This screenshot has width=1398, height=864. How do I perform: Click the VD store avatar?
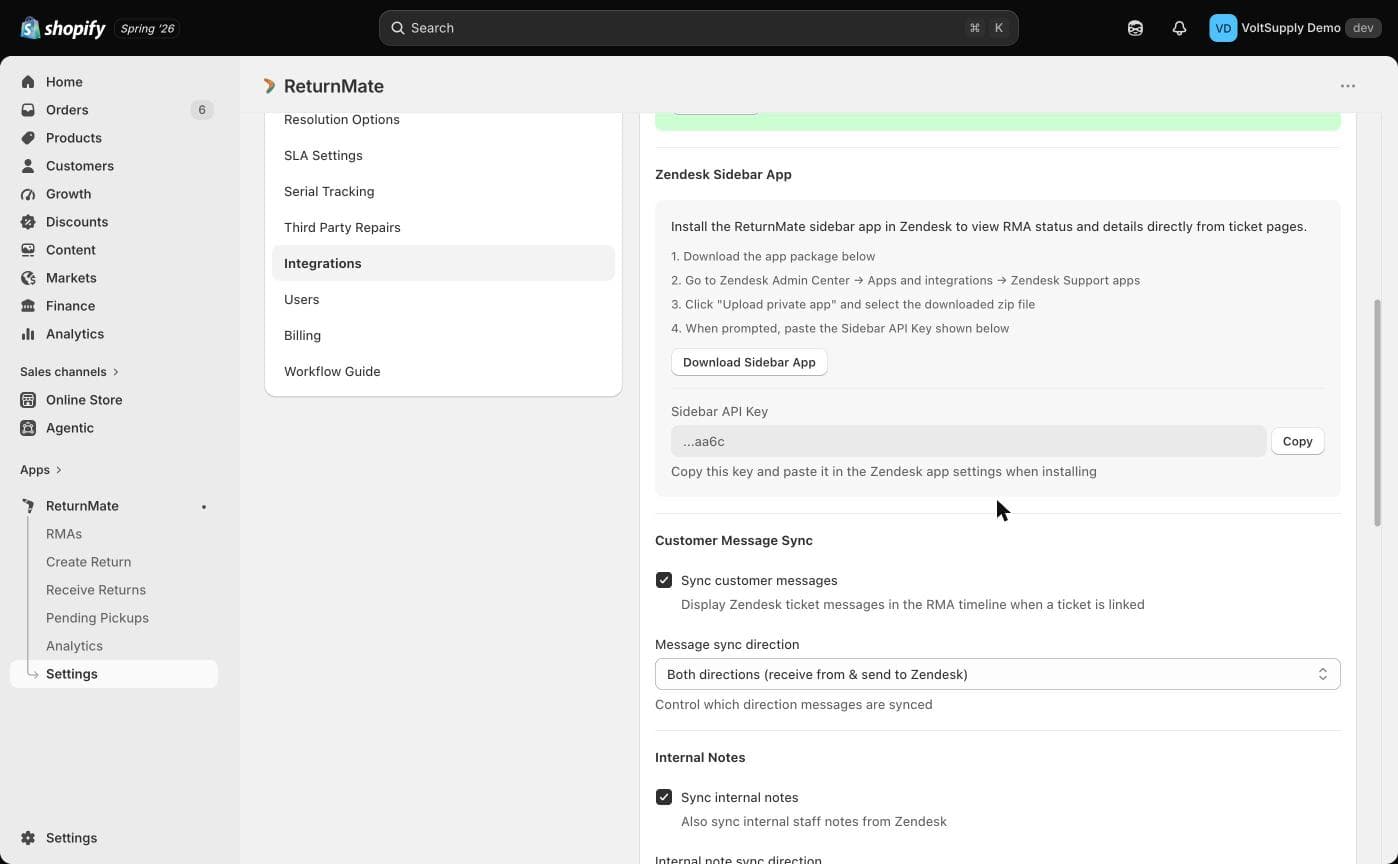[x=1223, y=28]
